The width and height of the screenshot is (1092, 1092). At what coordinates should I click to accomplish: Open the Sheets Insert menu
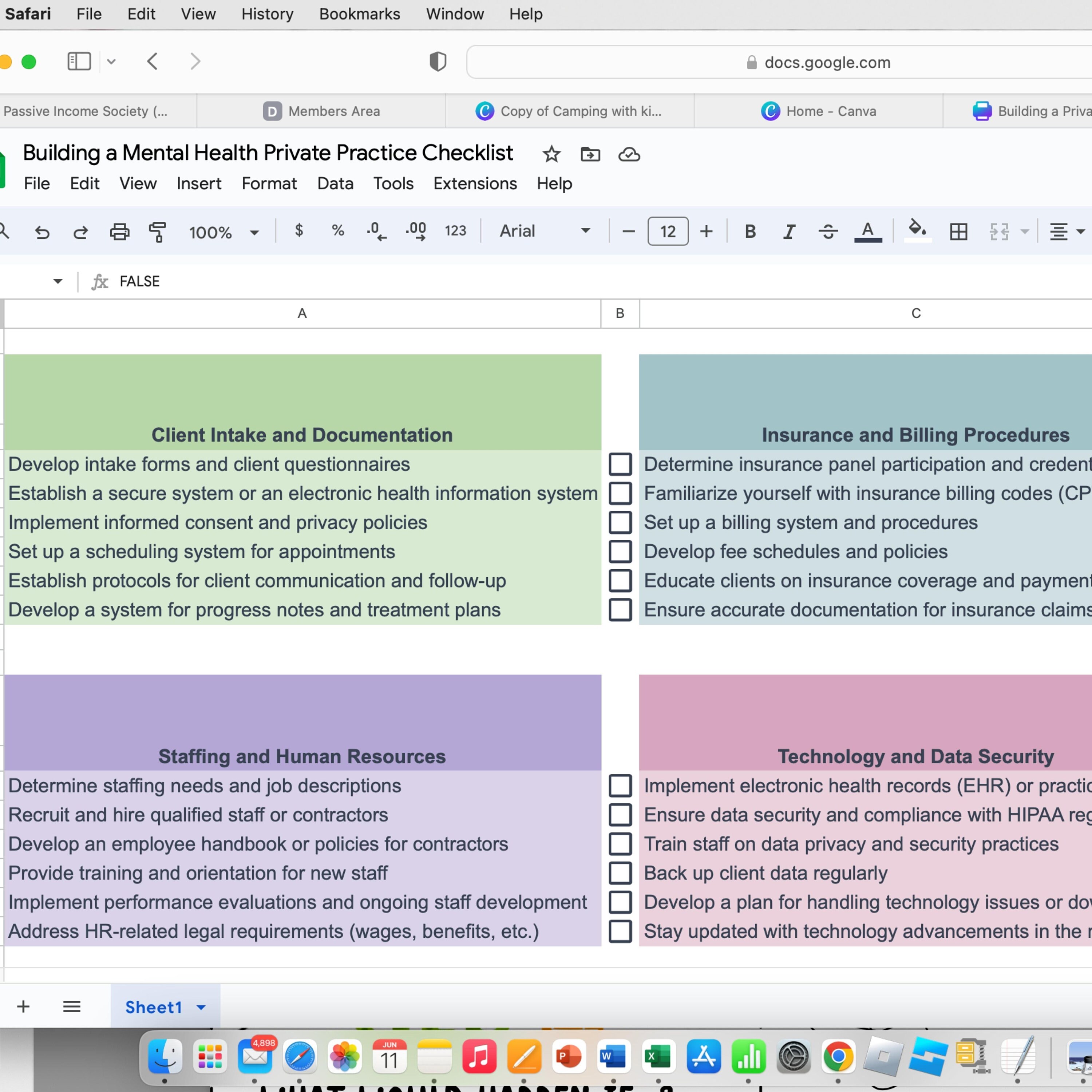click(x=199, y=184)
